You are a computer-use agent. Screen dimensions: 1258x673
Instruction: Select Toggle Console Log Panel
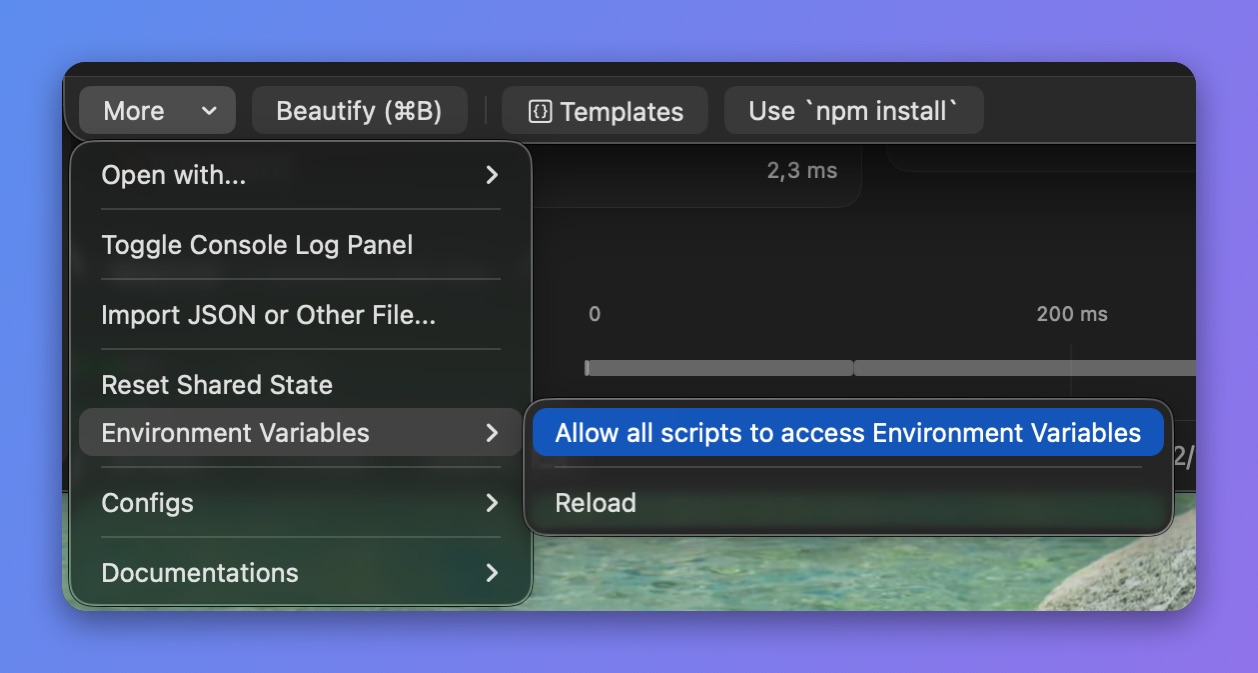[300, 245]
